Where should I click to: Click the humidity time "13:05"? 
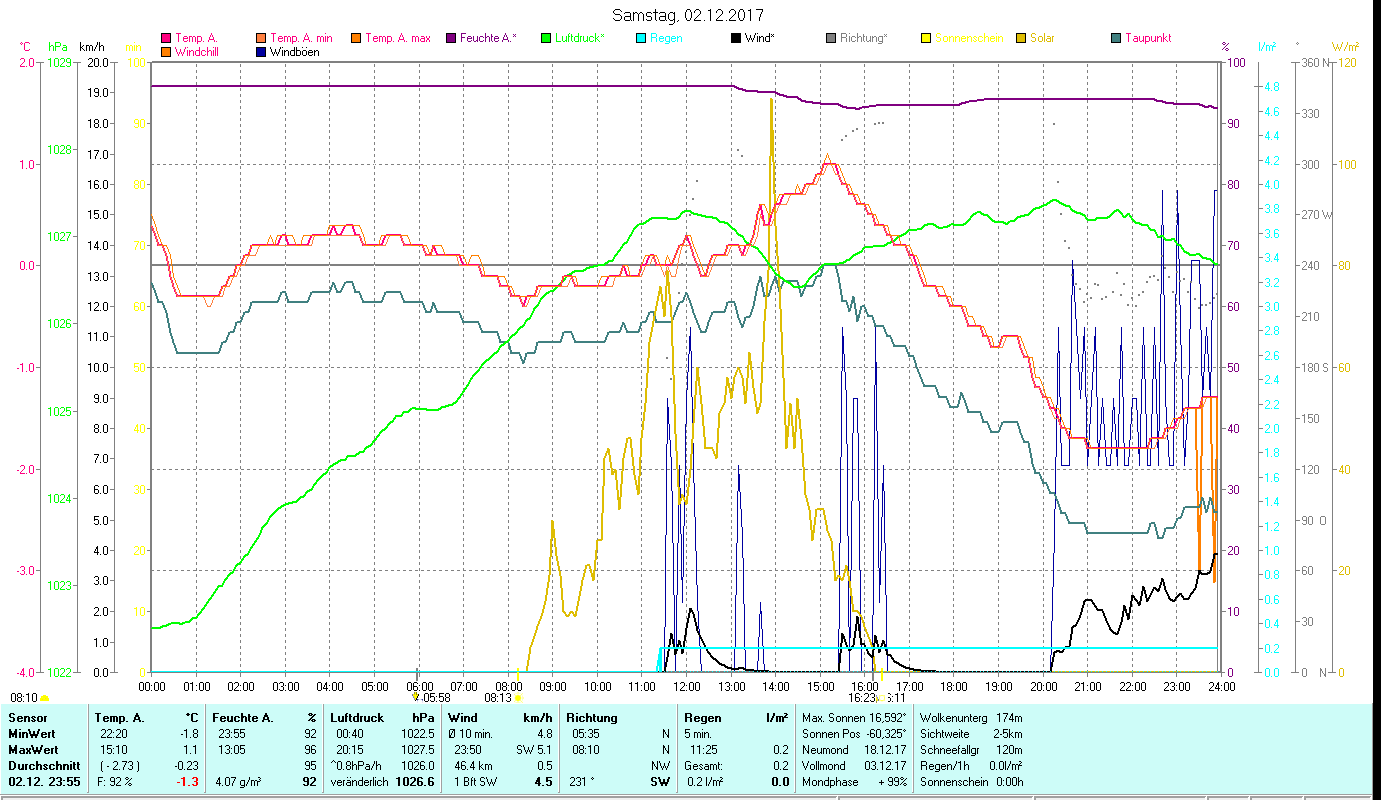[x=232, y=750]
